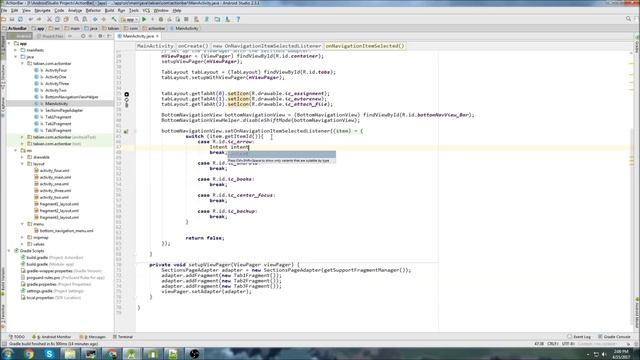This screenshot has height=360, width=640.
Task: Click the Synchronize toolbar icon
Action: click(x=20, y=19)
